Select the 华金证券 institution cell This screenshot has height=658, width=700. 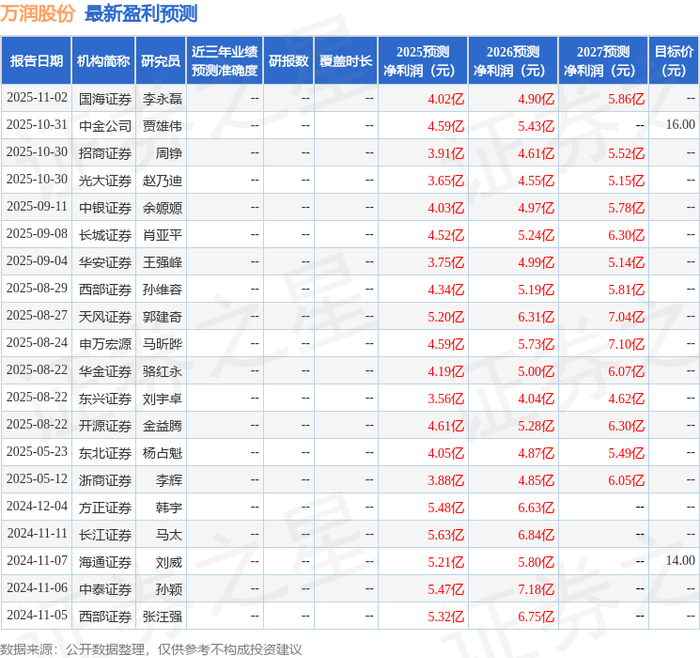tap(105, 371)
